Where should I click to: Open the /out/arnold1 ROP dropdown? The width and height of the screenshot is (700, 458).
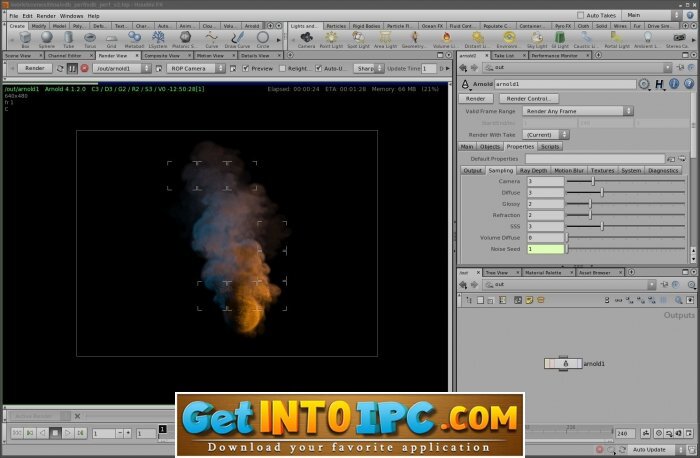click(x=121, y=68)
